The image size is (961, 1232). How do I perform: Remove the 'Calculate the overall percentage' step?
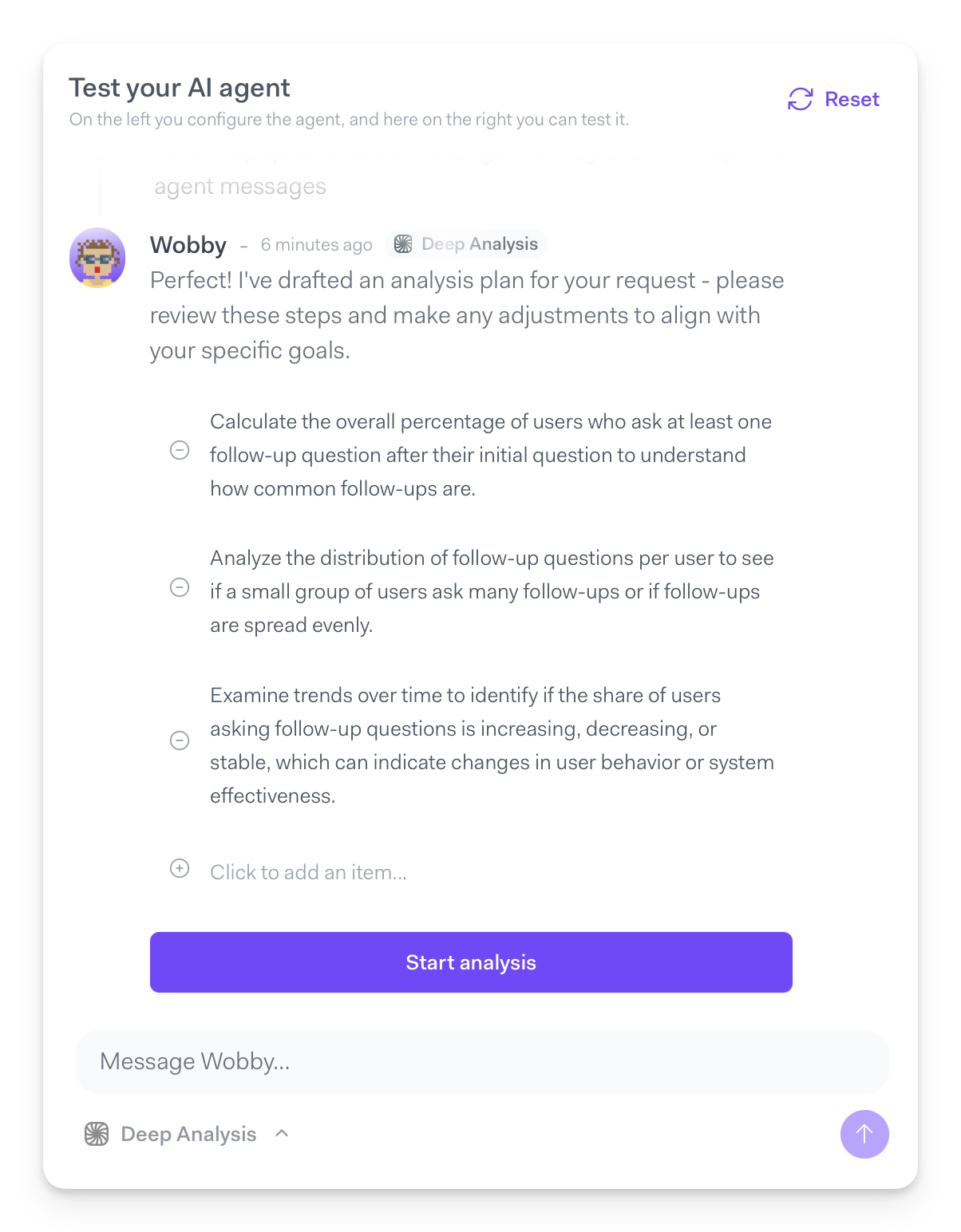pyautogui.click(x=180, y=450)
